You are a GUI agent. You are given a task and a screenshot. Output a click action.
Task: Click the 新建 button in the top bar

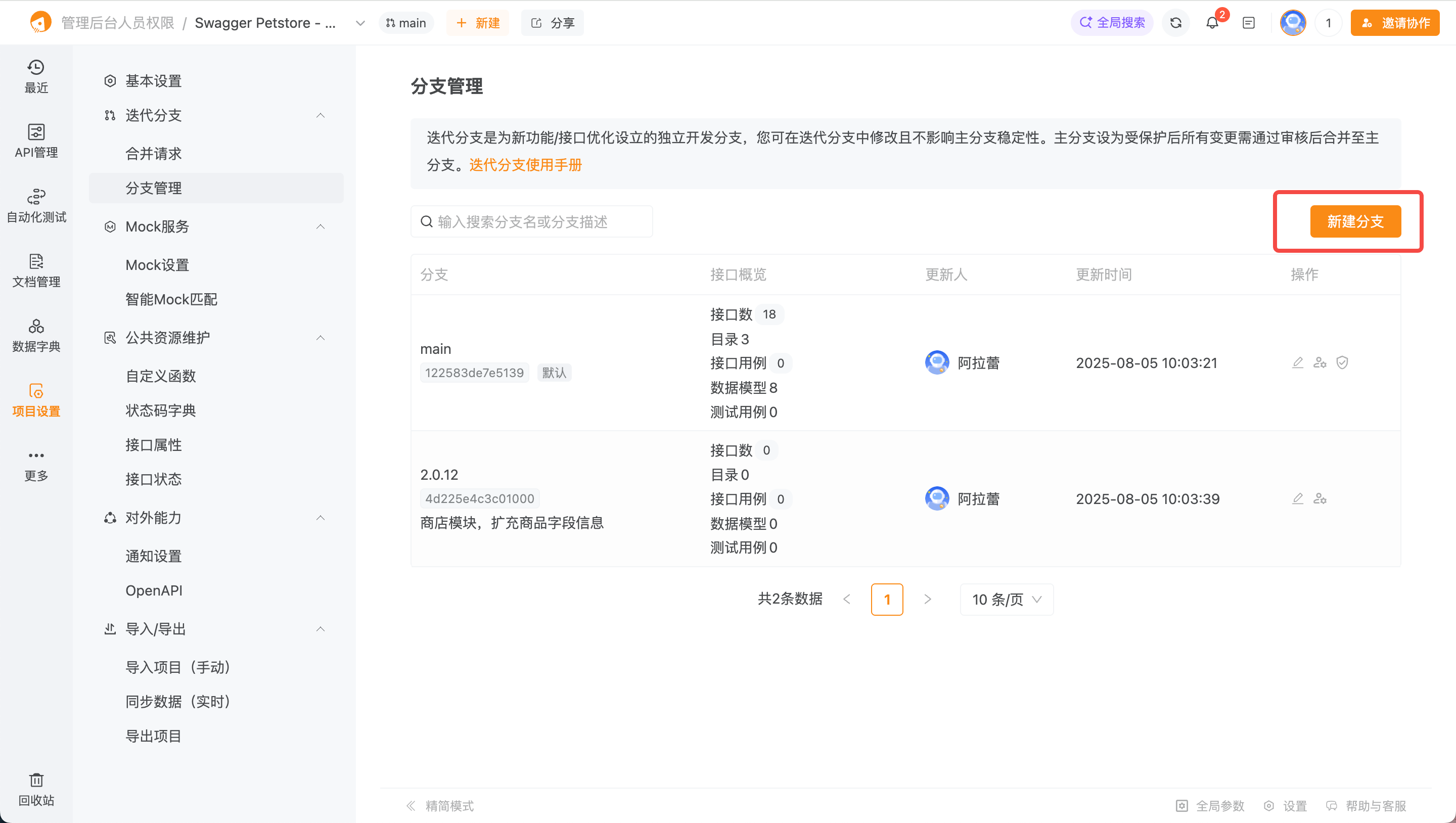pos(478,23)
